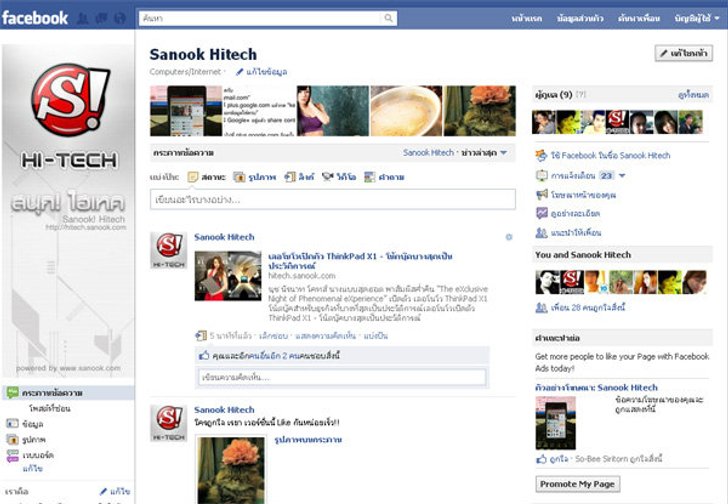This screenshot has height=504, width=728.
Task: Open the coffee cup photo thumbnail
Action: (406, 111)
